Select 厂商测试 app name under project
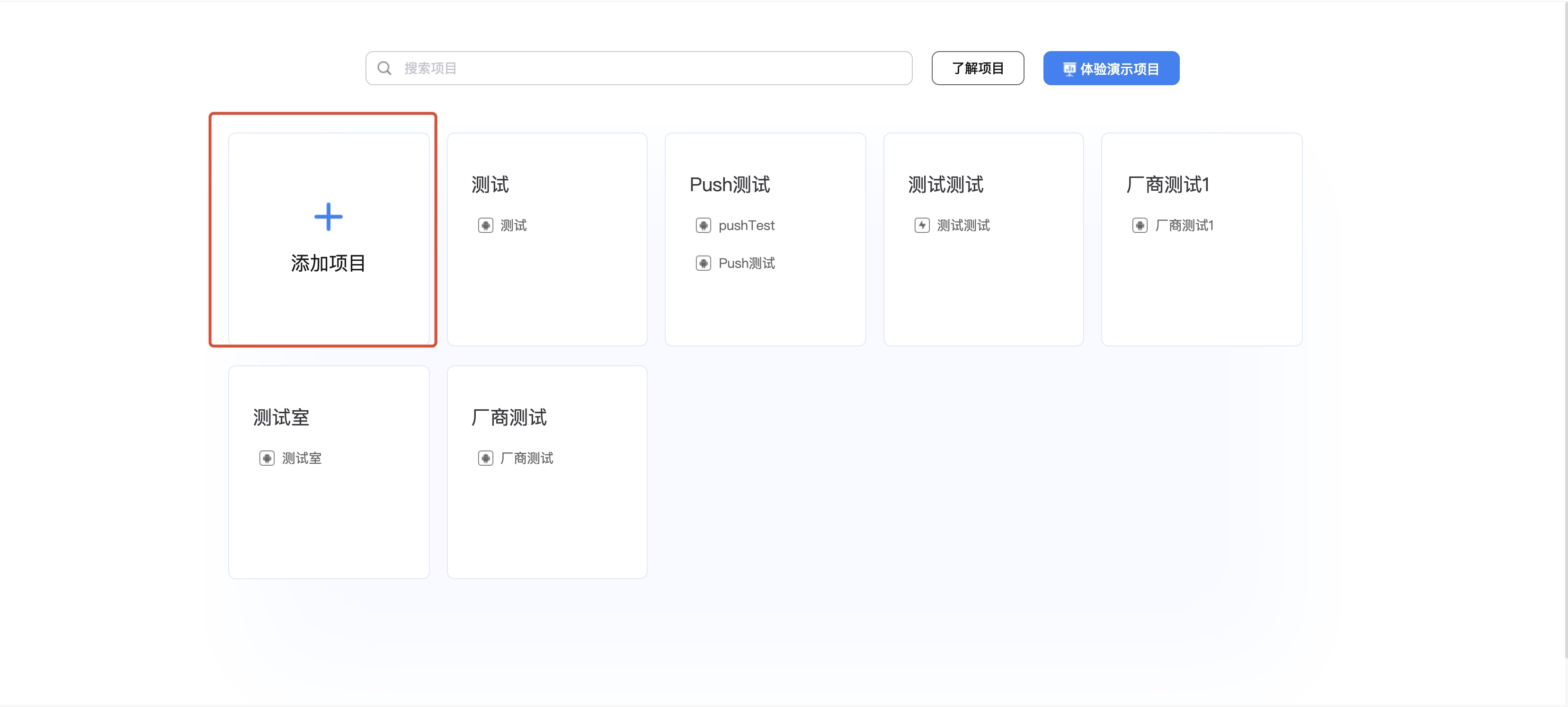The height and width of the screenshot is (707, 1568). [526, 458]
